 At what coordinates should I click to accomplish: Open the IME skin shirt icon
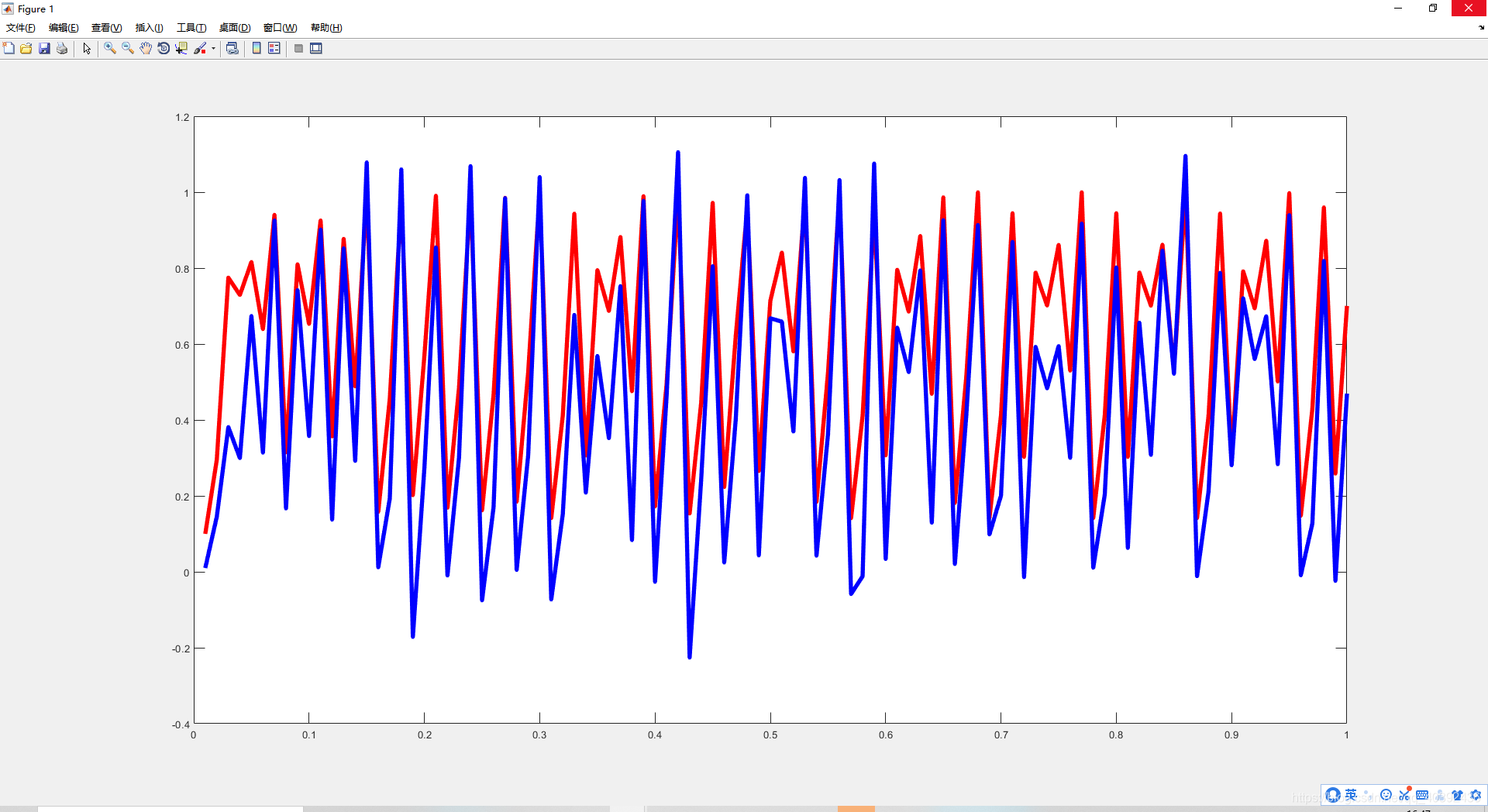click(x=1458, y=795)
